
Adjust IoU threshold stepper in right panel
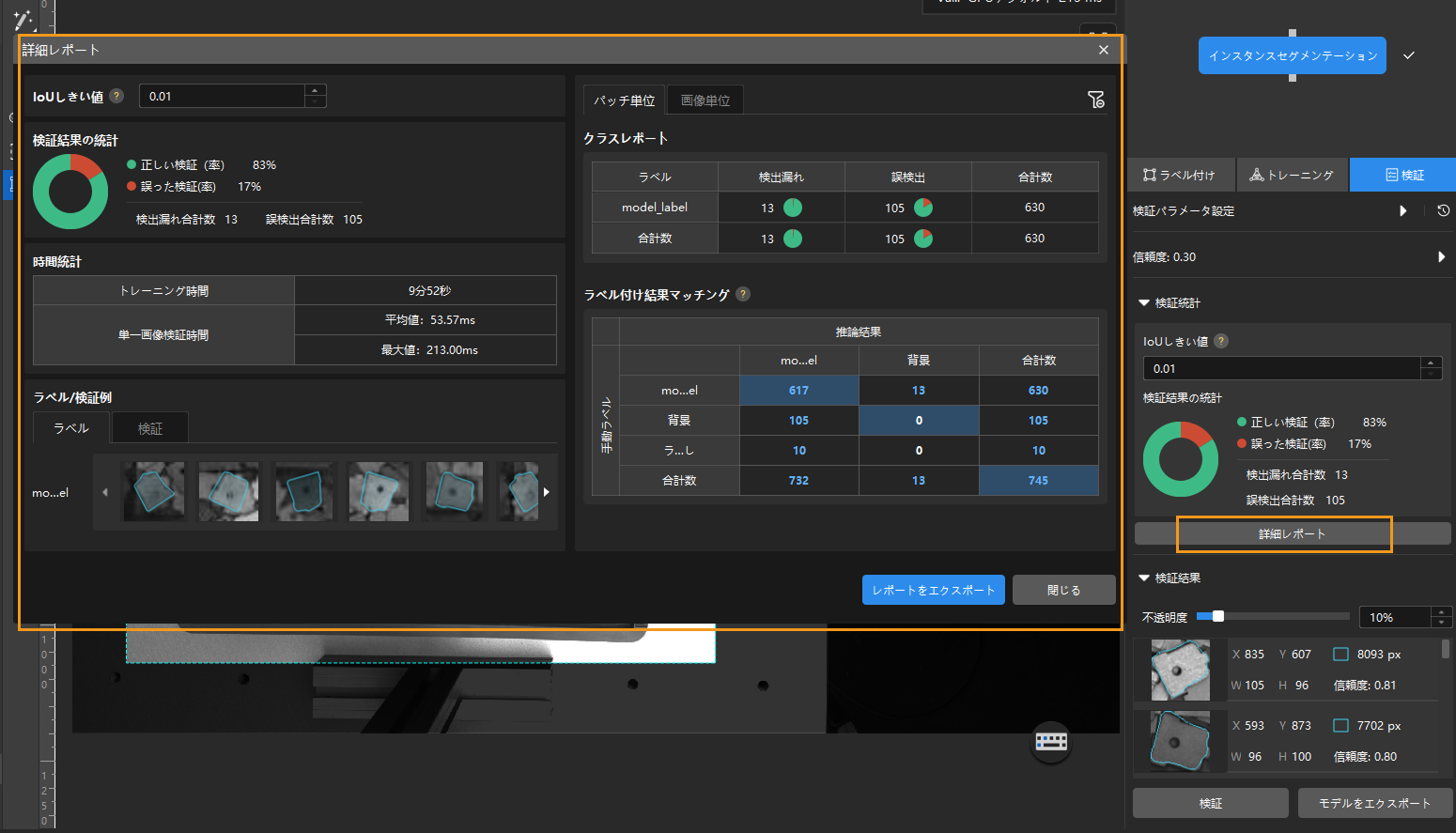[1432, 368]
